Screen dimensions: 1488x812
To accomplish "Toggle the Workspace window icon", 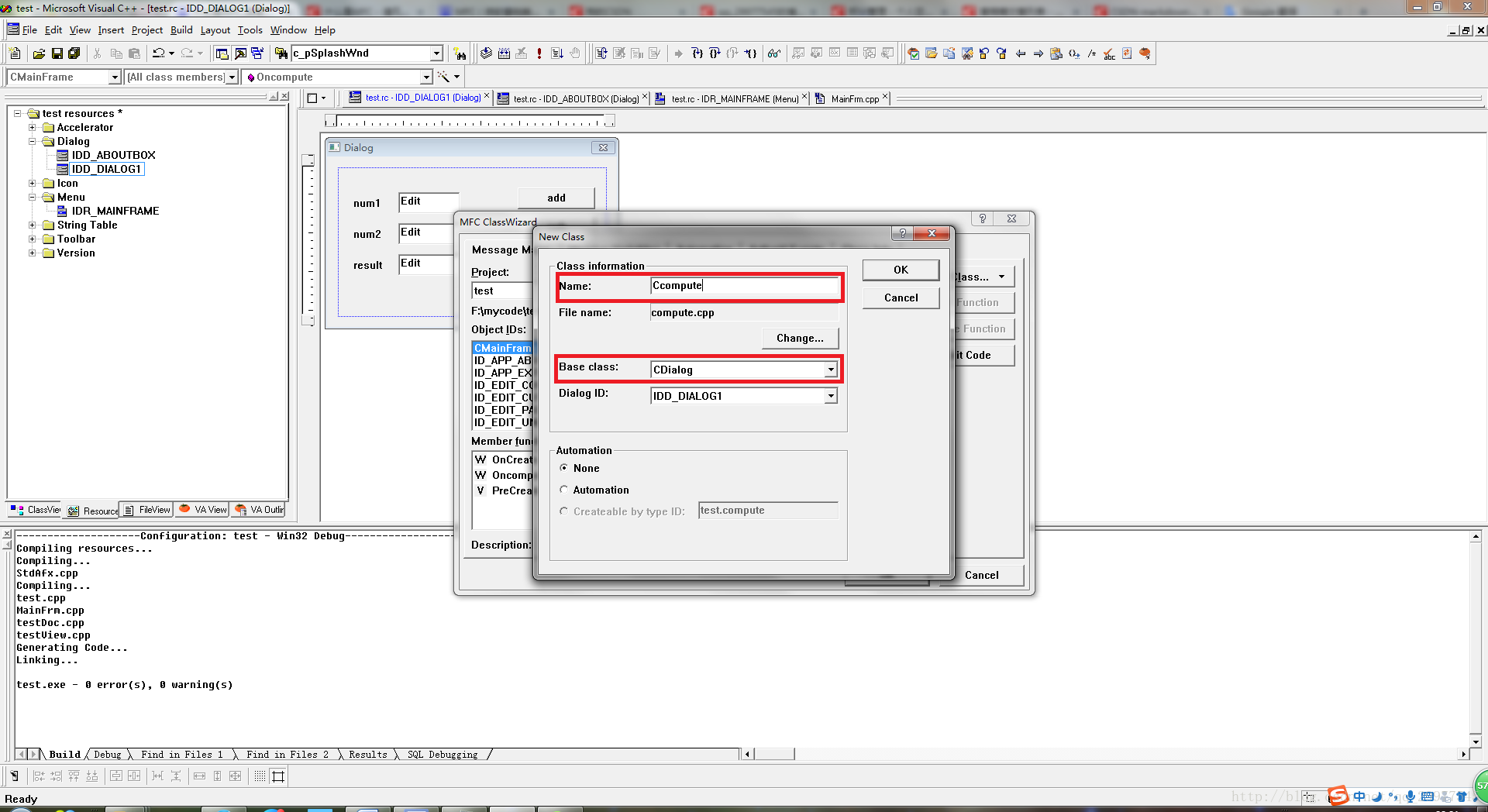I will tap(222, 53).
